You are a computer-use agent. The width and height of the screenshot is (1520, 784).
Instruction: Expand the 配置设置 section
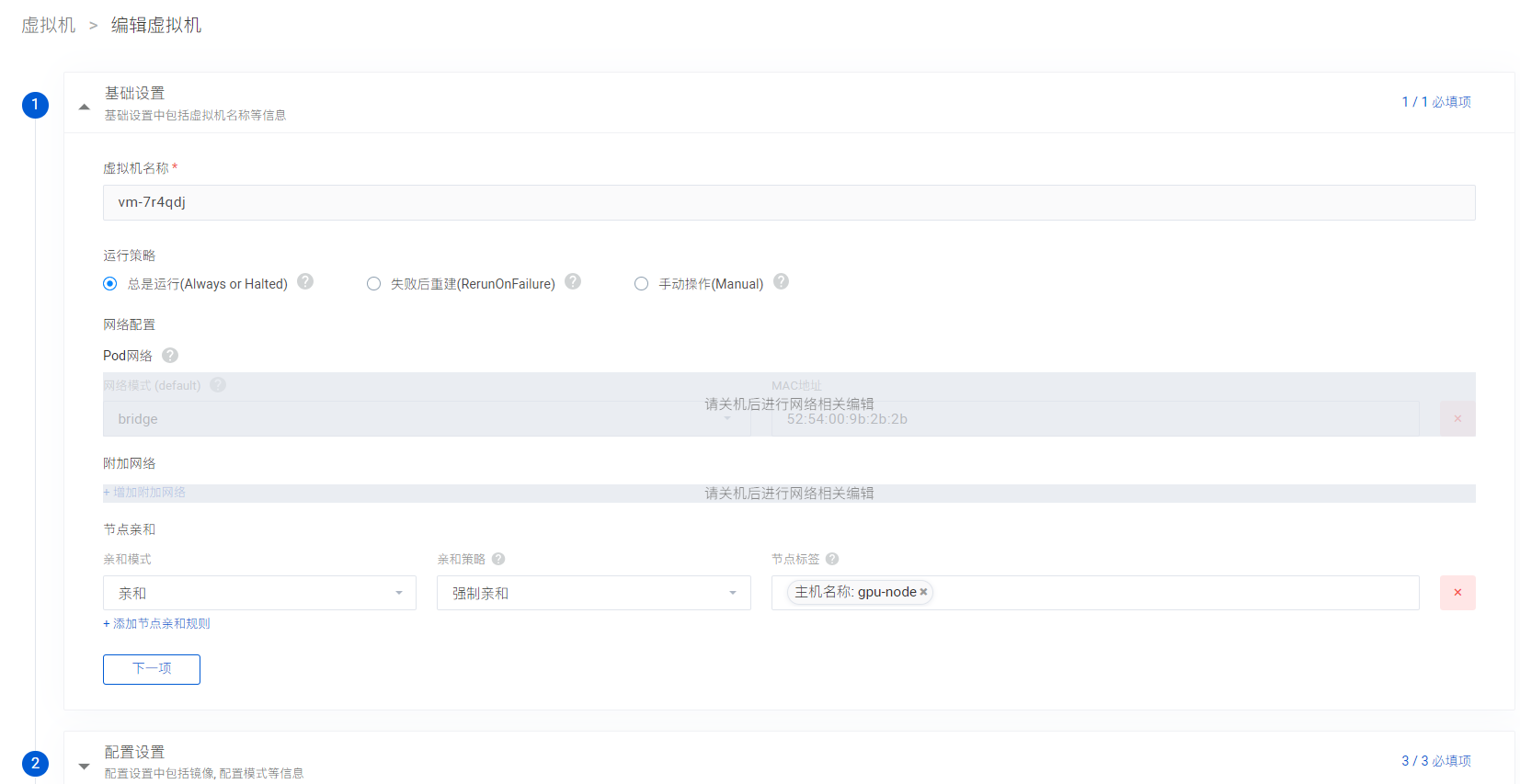85,766
